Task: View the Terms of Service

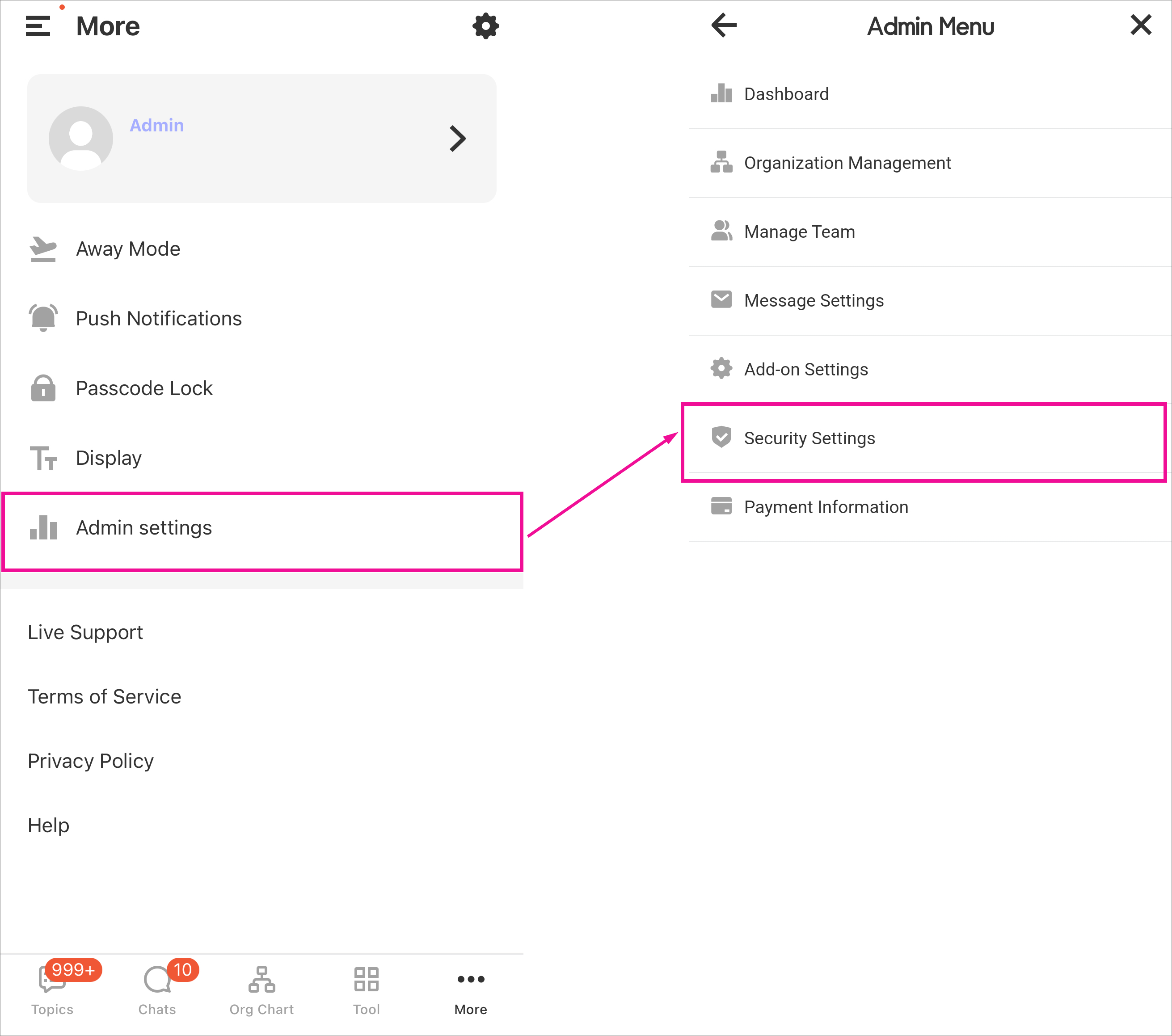Action: [104, 696]
